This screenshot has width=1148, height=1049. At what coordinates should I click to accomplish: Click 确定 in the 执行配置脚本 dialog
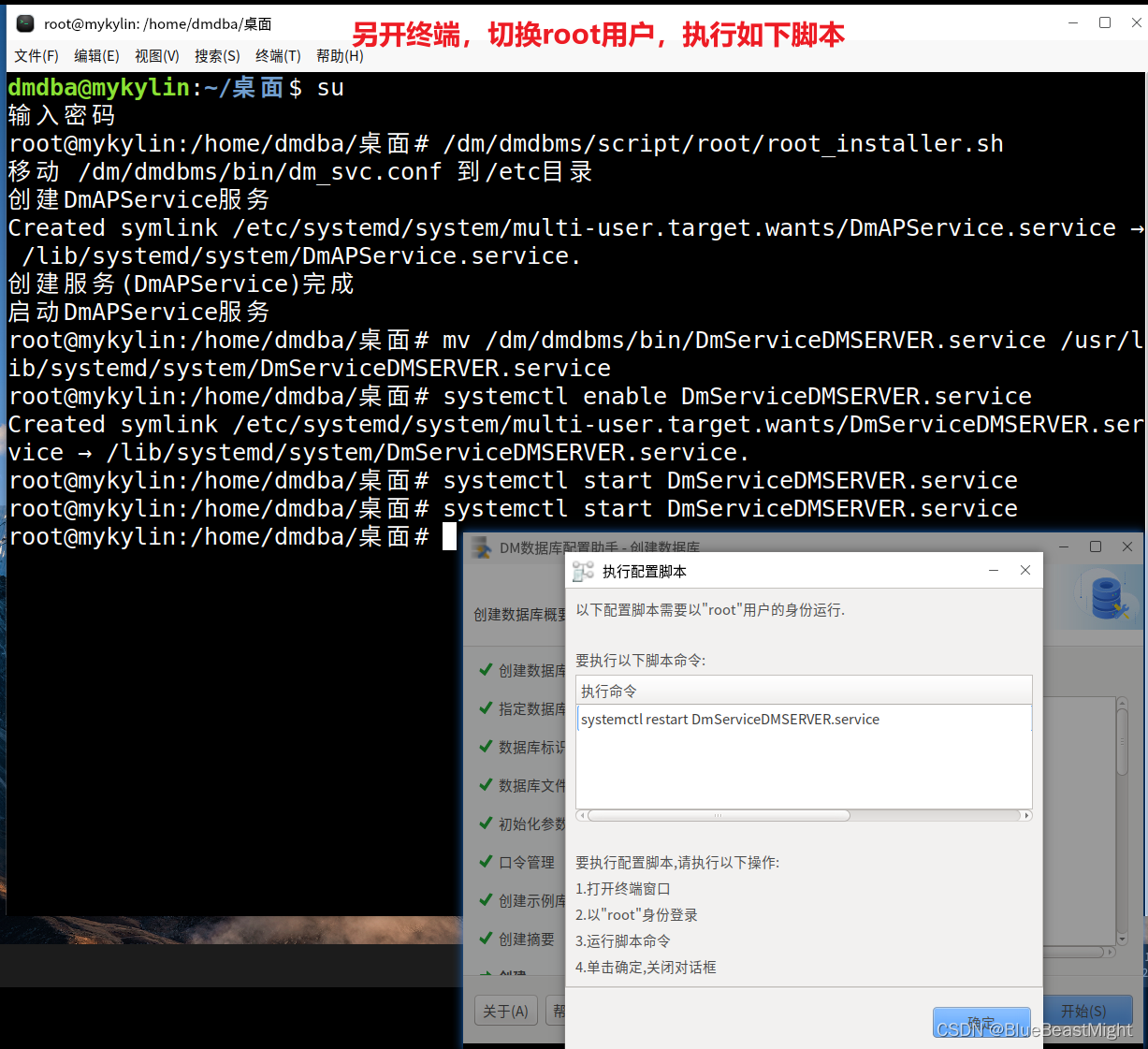point(981,1022)
